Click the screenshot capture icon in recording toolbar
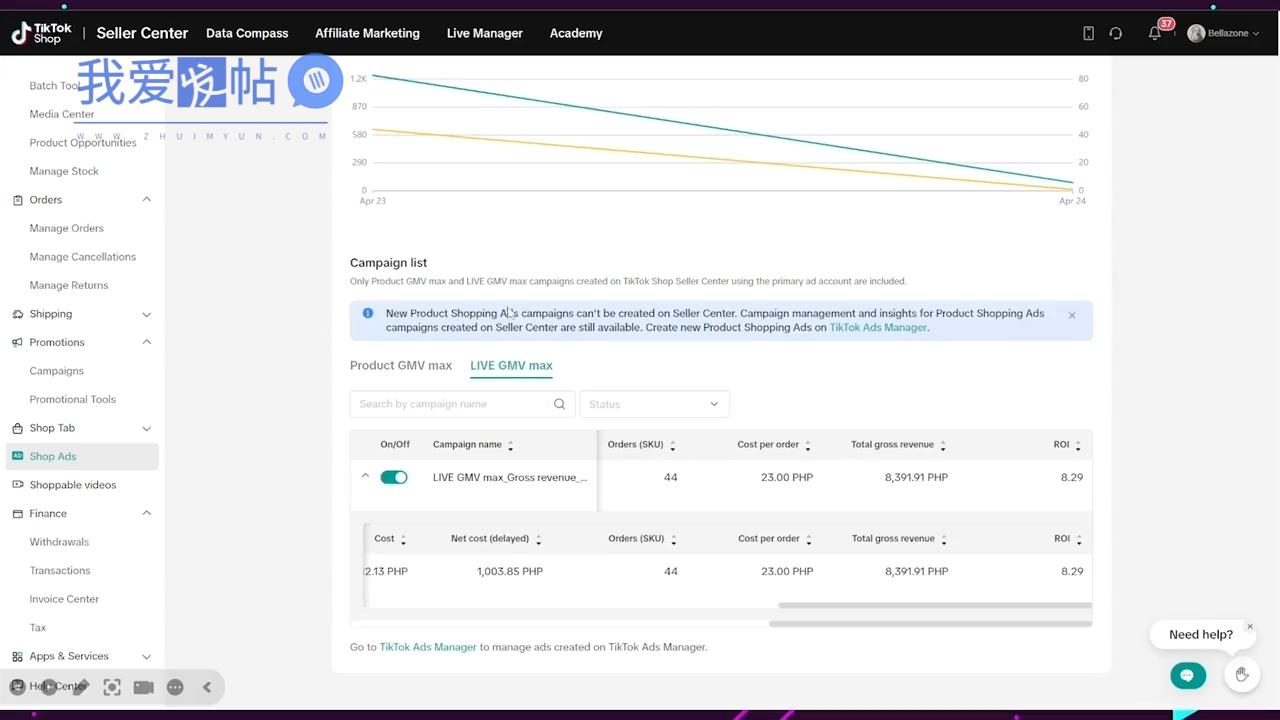Viewport: 1280px width, 720px height. point(112,687)
